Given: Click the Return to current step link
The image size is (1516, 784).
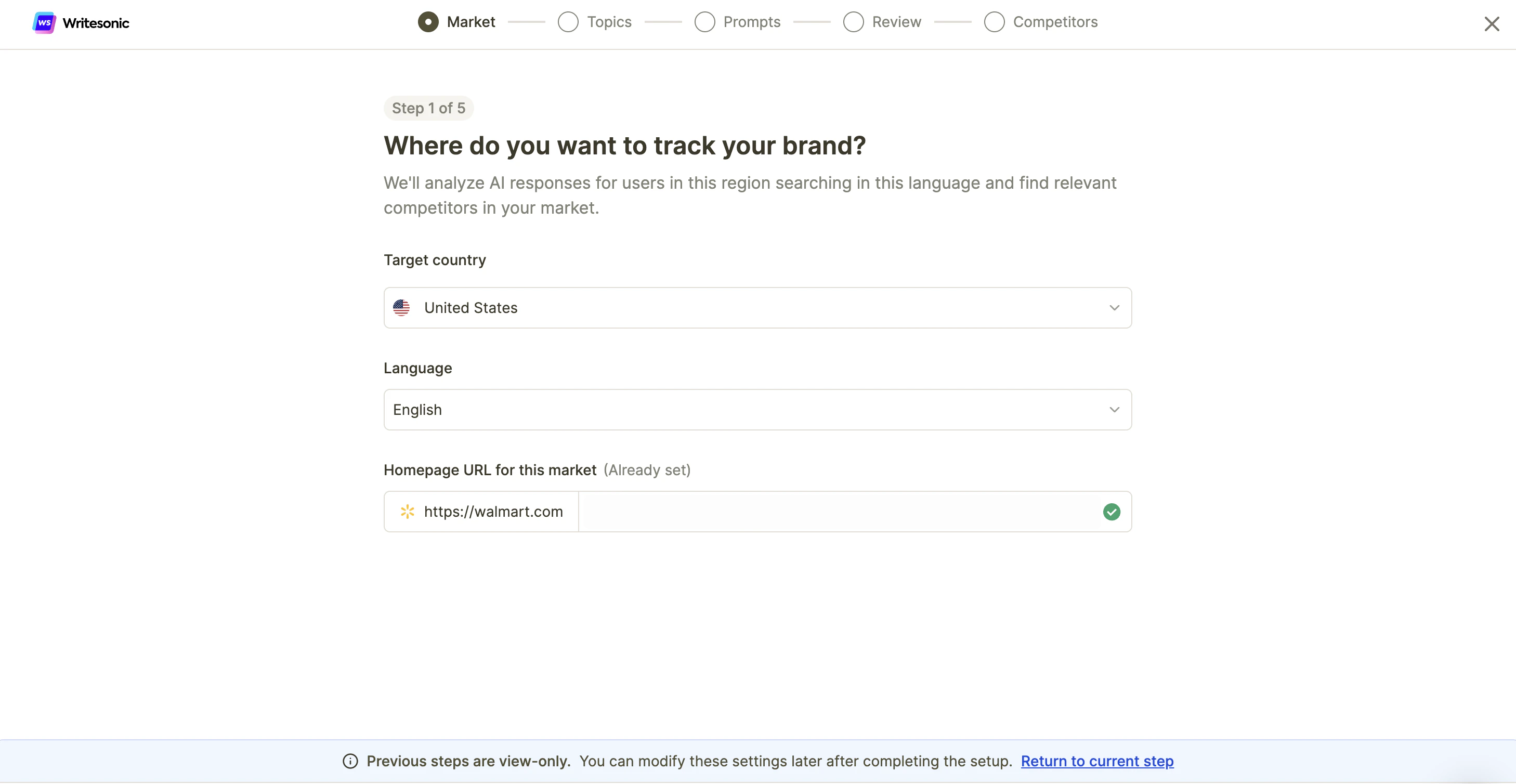Looking at the screenshot, I should [1097, 761].
